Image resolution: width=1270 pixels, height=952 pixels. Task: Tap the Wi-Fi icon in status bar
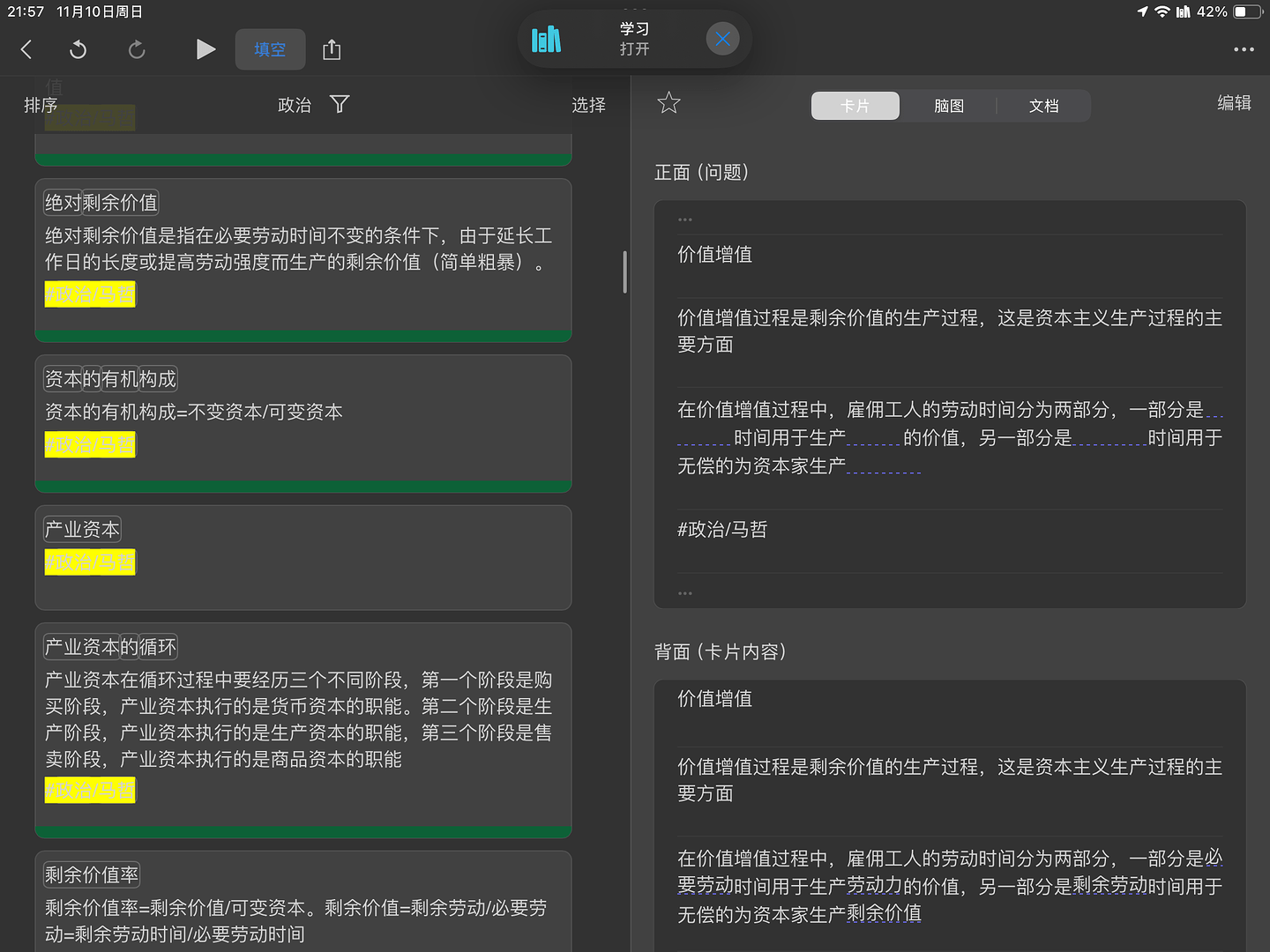tap(1162, 11)
